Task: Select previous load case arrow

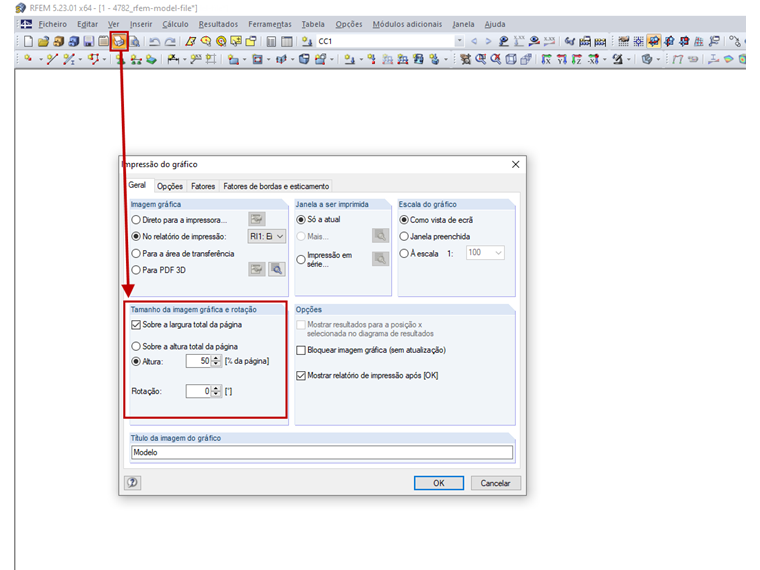Action: pyautogui.click(x=474, y=41)
